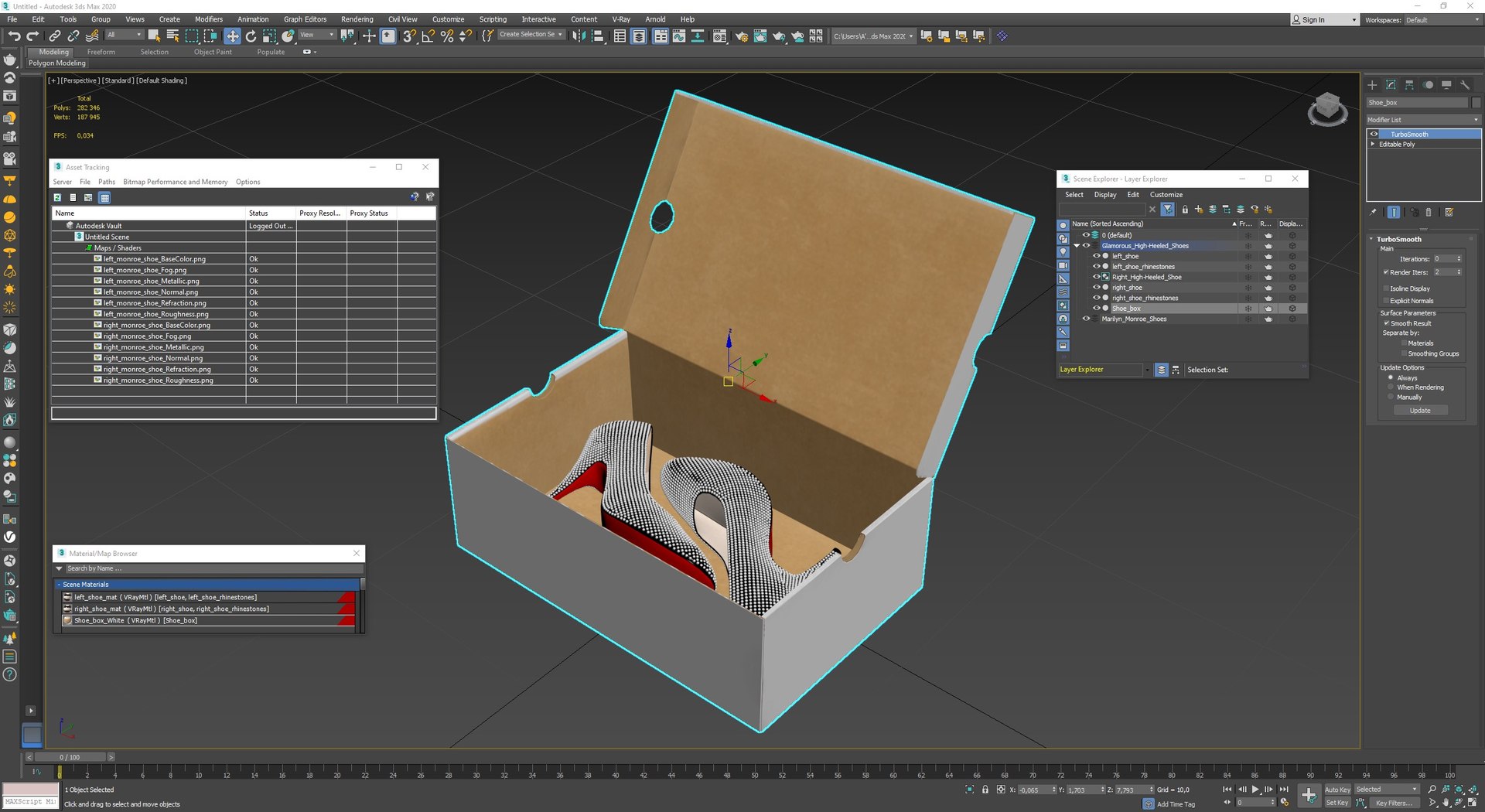This screenshot has width=1485, height=812.
Task: Undo the last action in main toolbar
Action: click(x=14, y=36)
